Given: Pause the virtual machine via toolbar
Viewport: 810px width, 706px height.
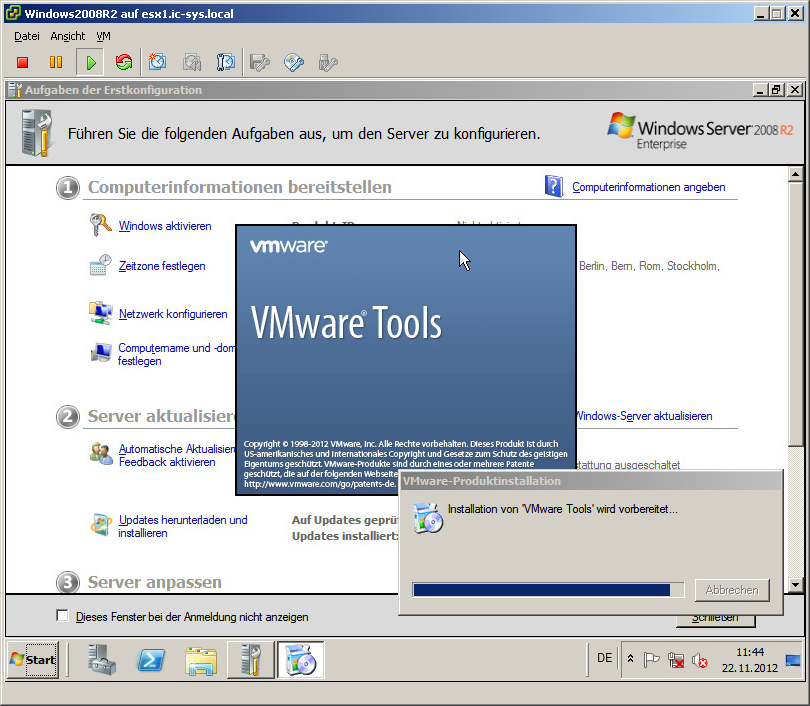Looking at the screenshot, I should pos(56,63).
